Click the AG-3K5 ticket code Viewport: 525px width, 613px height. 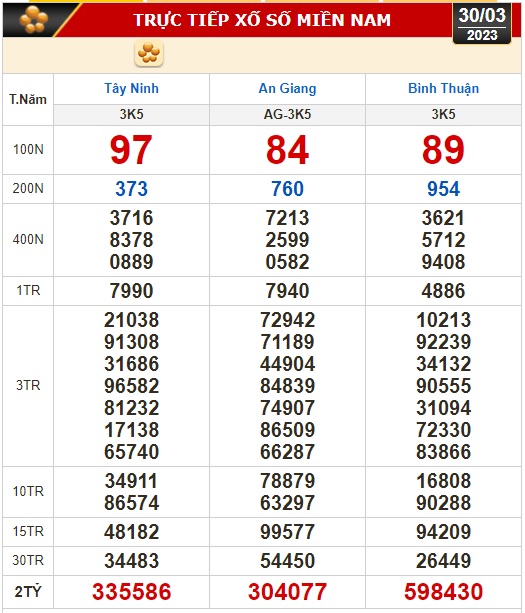(287, 114)
